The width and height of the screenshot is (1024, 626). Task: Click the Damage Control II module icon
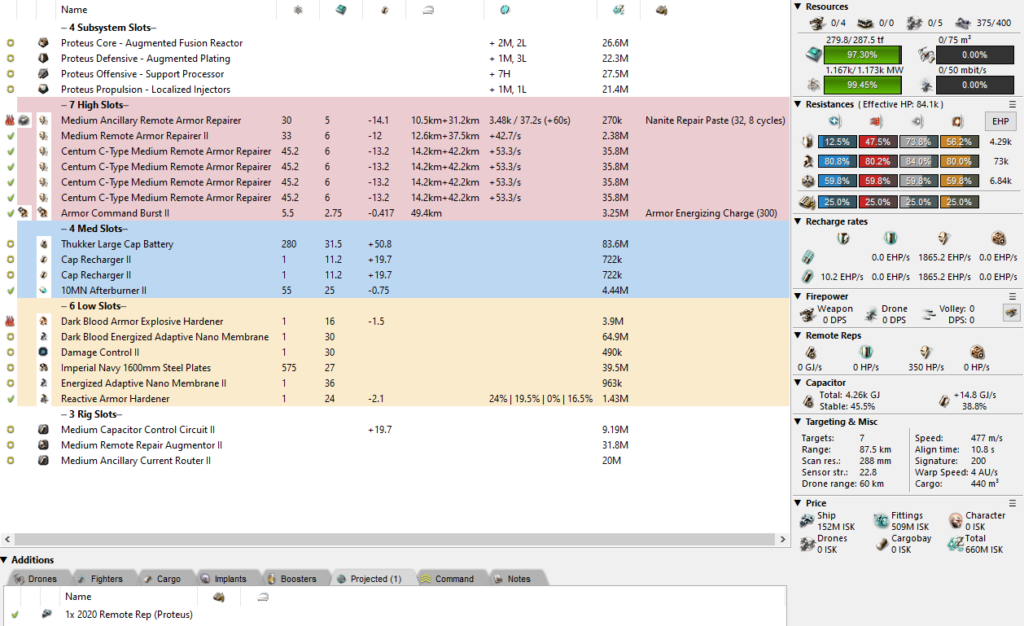tap(44, 352)
